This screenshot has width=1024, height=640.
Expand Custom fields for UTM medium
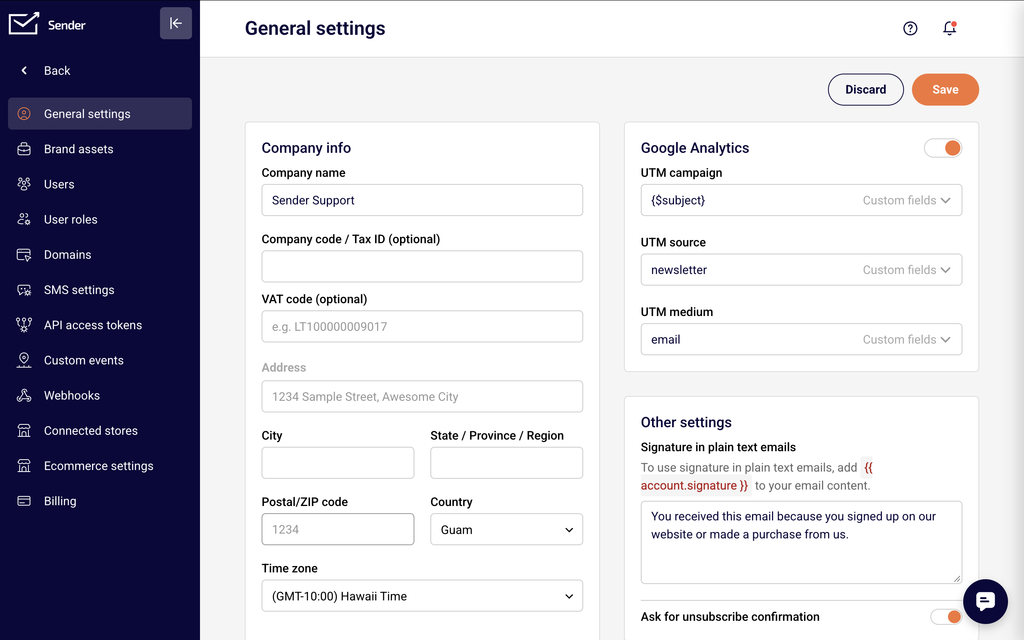(x=906, y=340)
